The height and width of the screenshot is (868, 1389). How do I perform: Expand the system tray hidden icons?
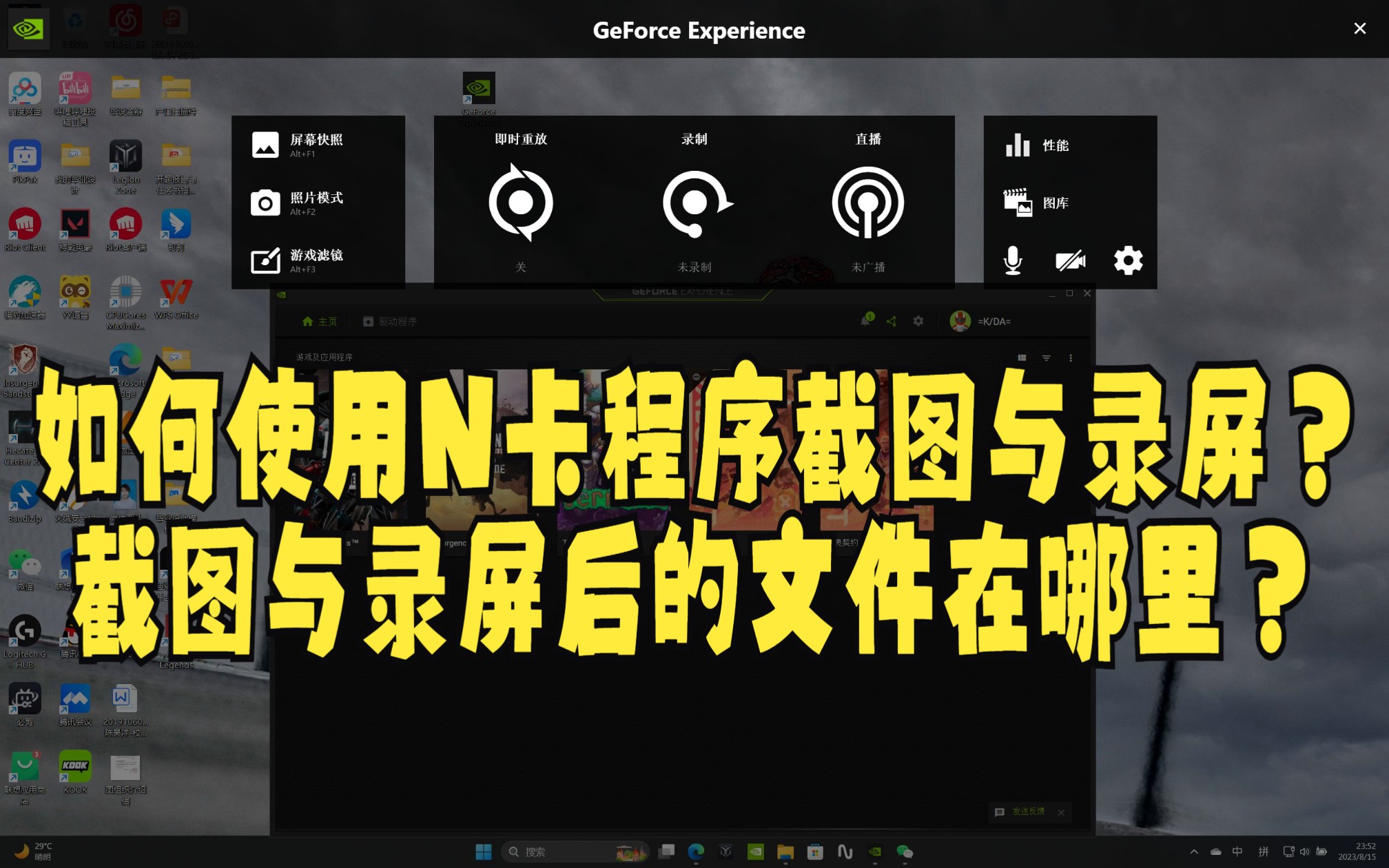[1194, 851]
